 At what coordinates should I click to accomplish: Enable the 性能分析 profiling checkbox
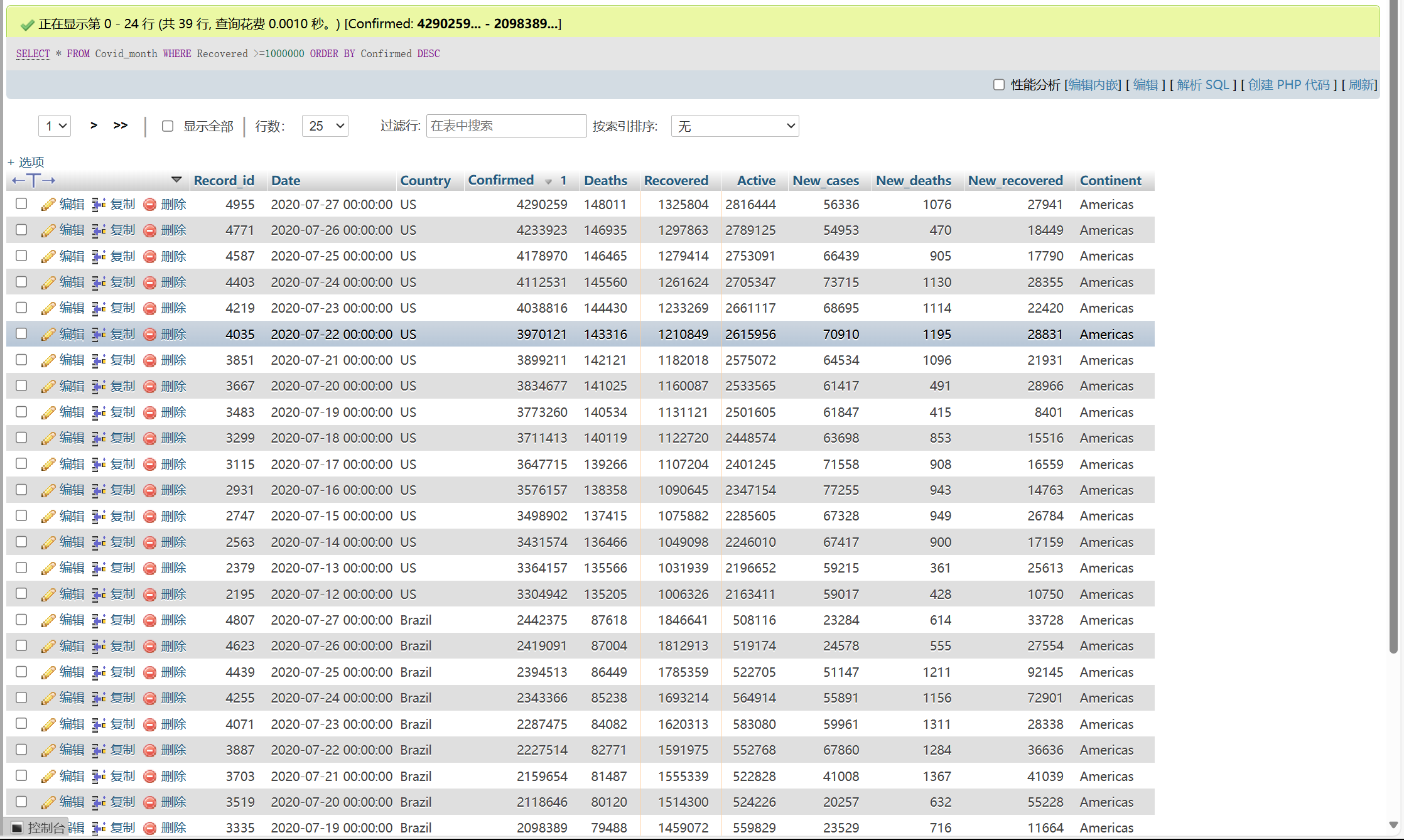coord(999,85)
